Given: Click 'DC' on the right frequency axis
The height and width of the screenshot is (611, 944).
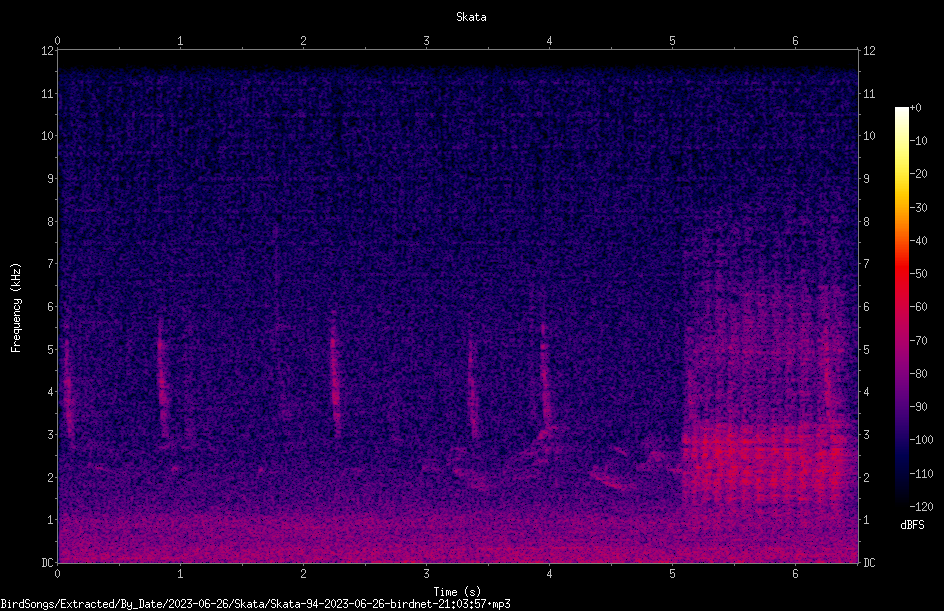Looking at the screenshot, I should pyautogui.click(x=869, y=563).
